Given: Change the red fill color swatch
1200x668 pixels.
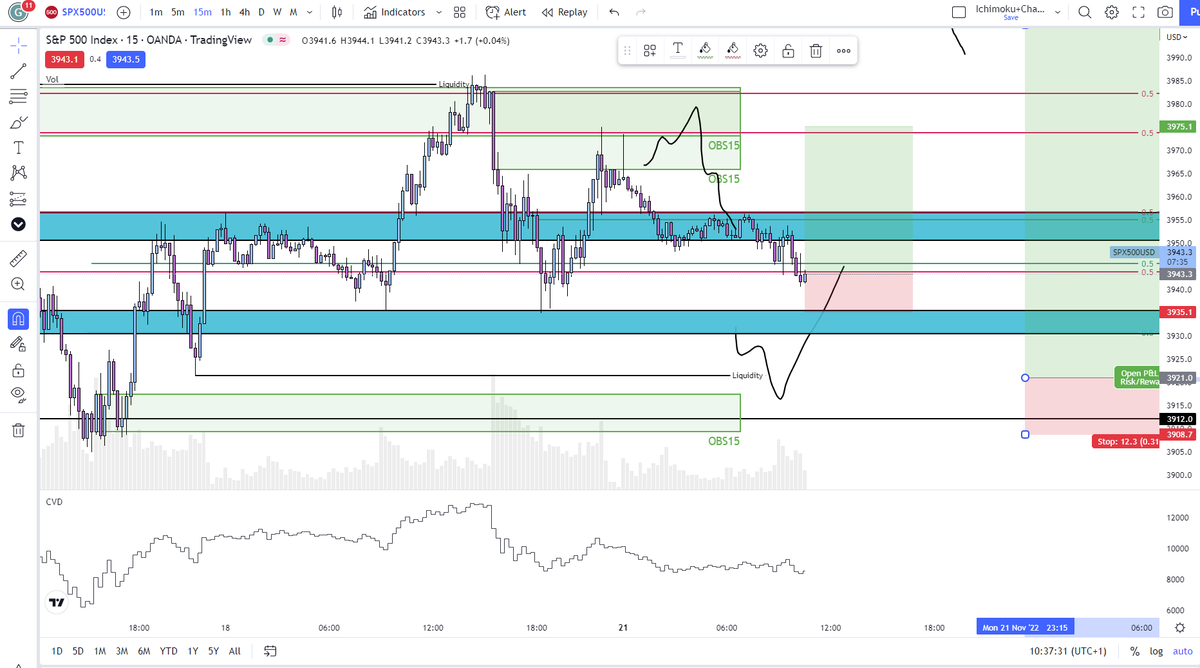Looking at the screenshot, I should (733, 50).
